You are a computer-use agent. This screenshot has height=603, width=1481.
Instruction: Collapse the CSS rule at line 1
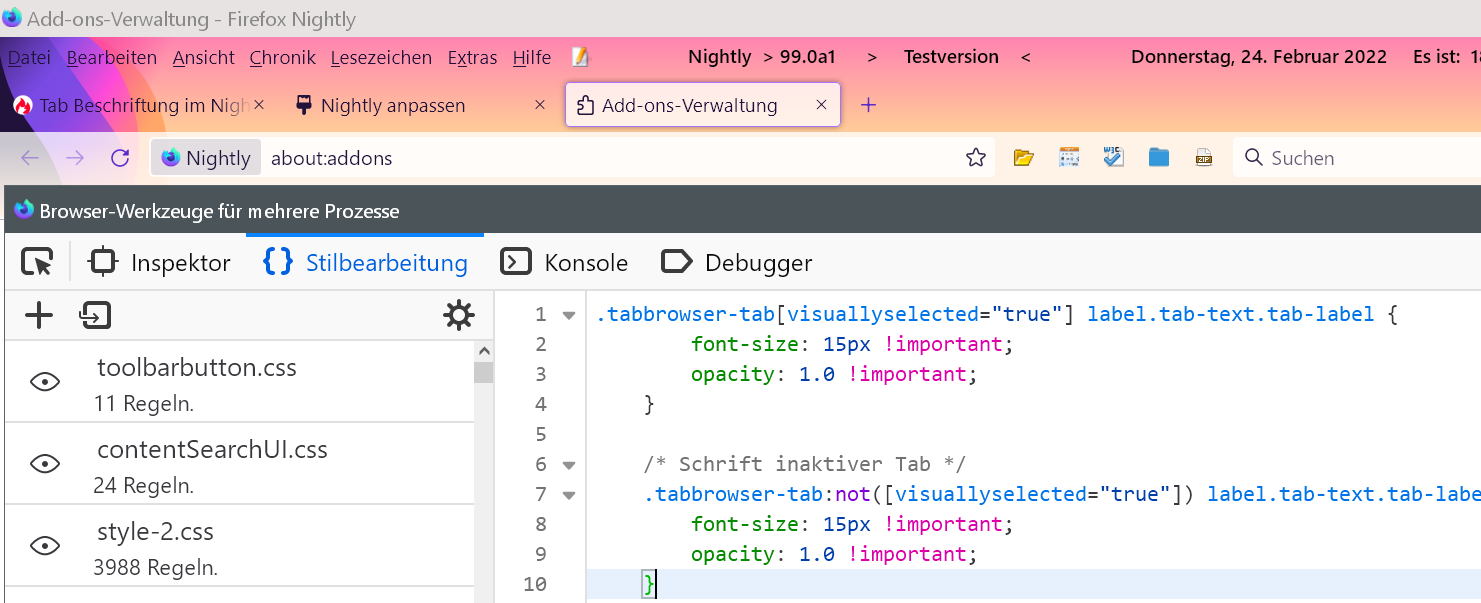[569, 315]
